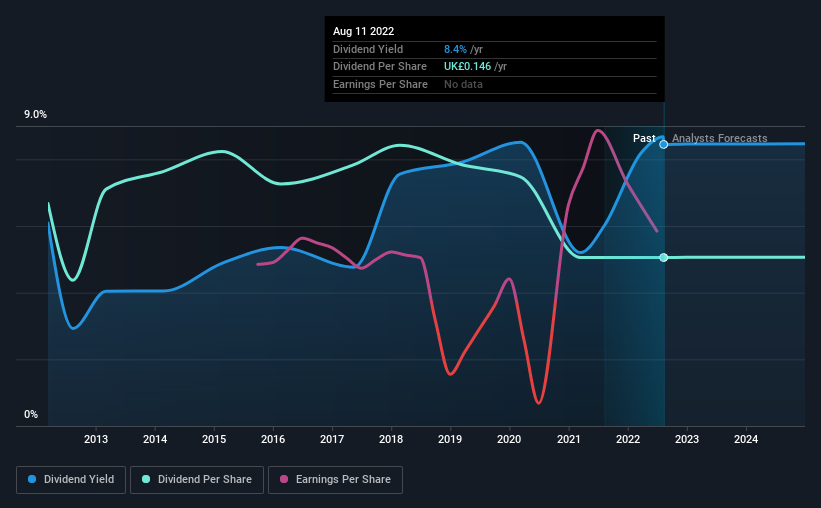Click the 2024 year axis label
This screenshot has width=821, height=508.
[x=746, y=439]
